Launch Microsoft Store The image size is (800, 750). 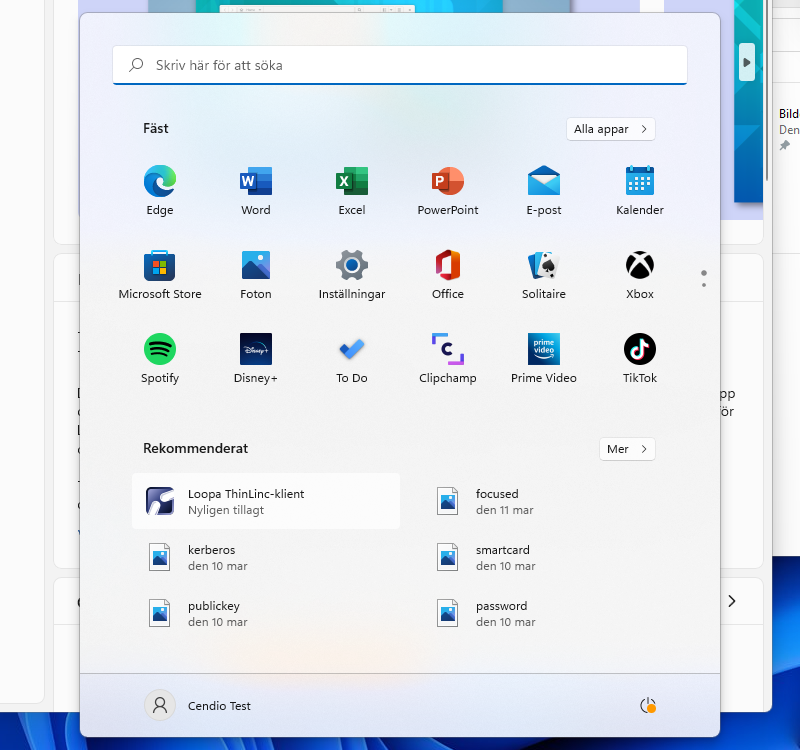tap(160, 274)
